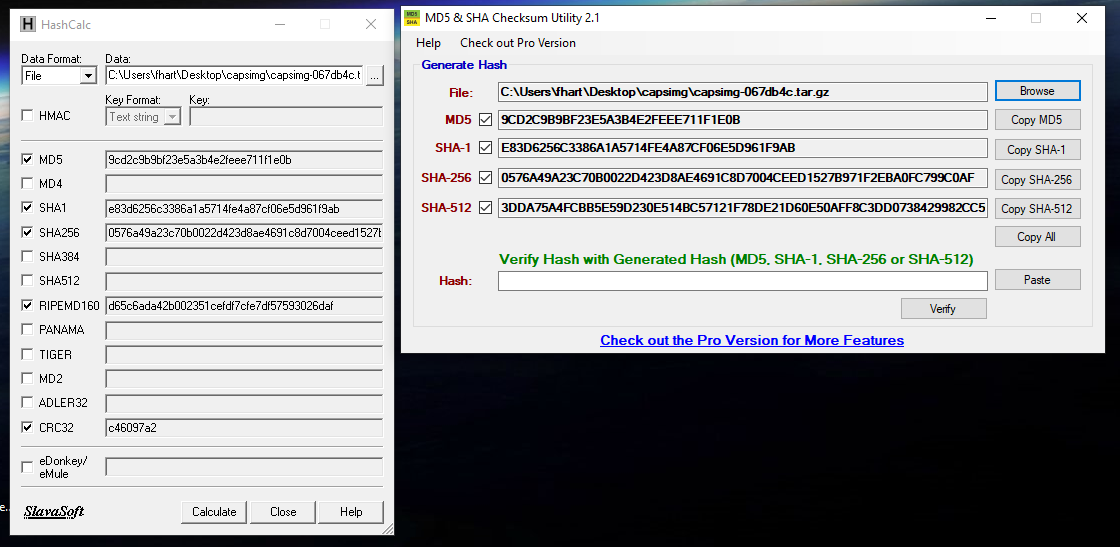Click the Paste button
Viewport: 1120px width, 547px height.
coord(1037,280)
